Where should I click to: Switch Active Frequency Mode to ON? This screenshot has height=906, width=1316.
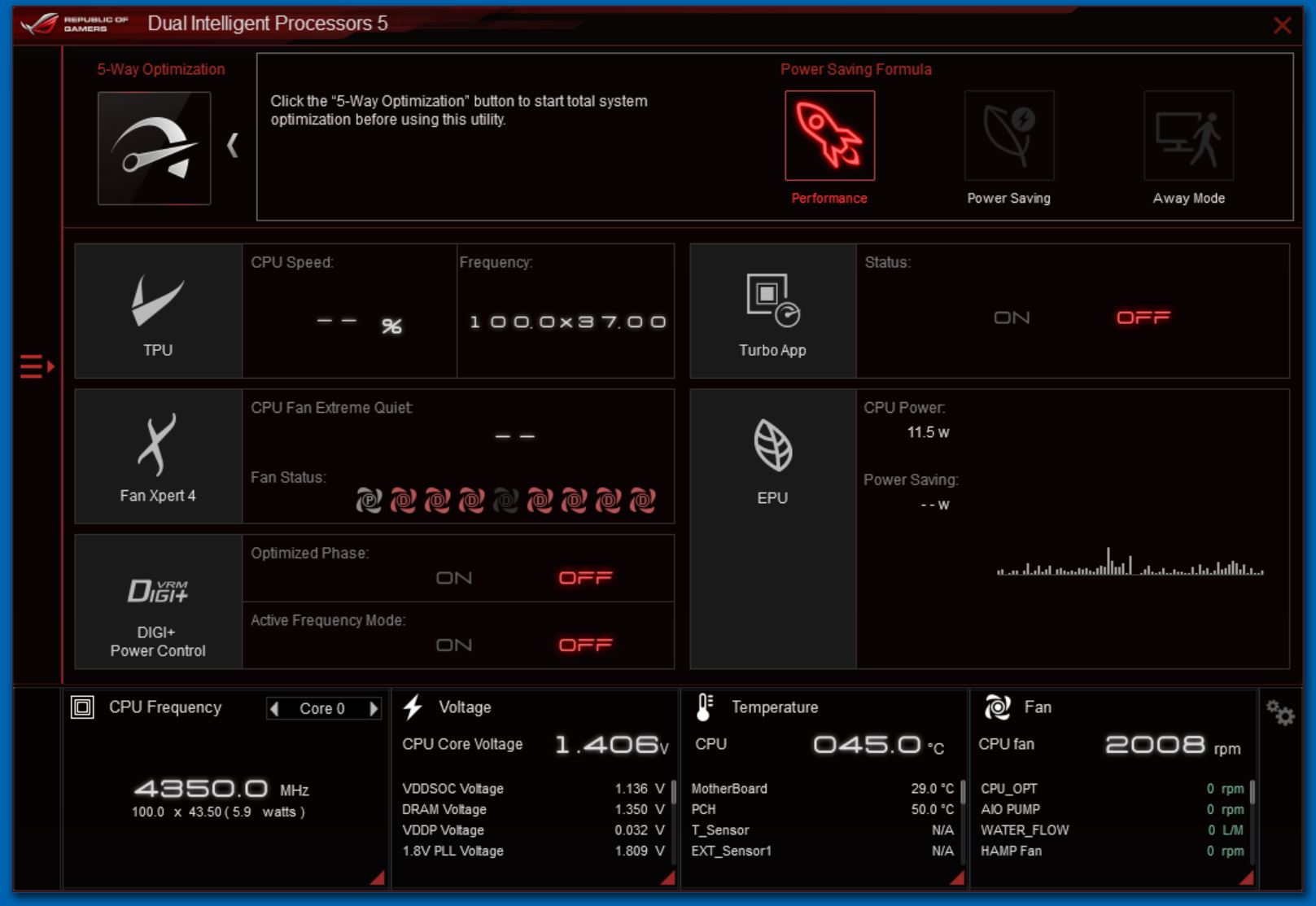(x=453, y=646)
